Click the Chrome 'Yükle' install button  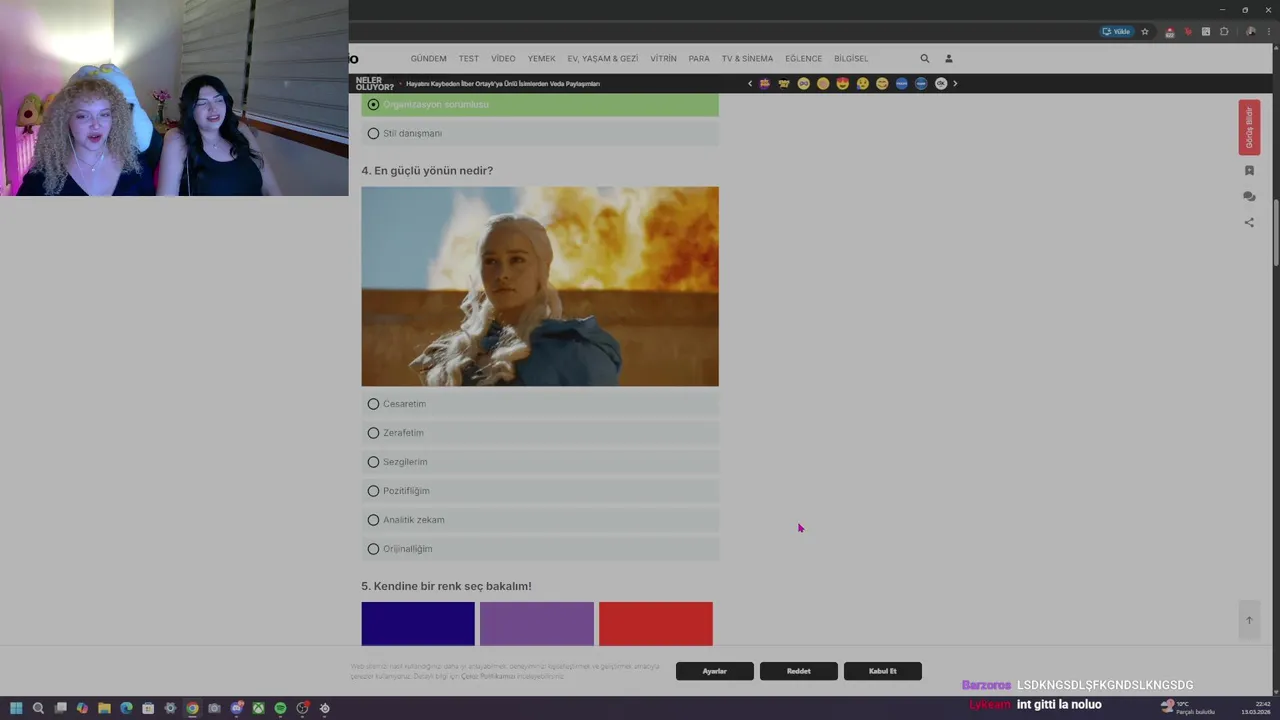pyautogui.click(x=1116, y=32)
